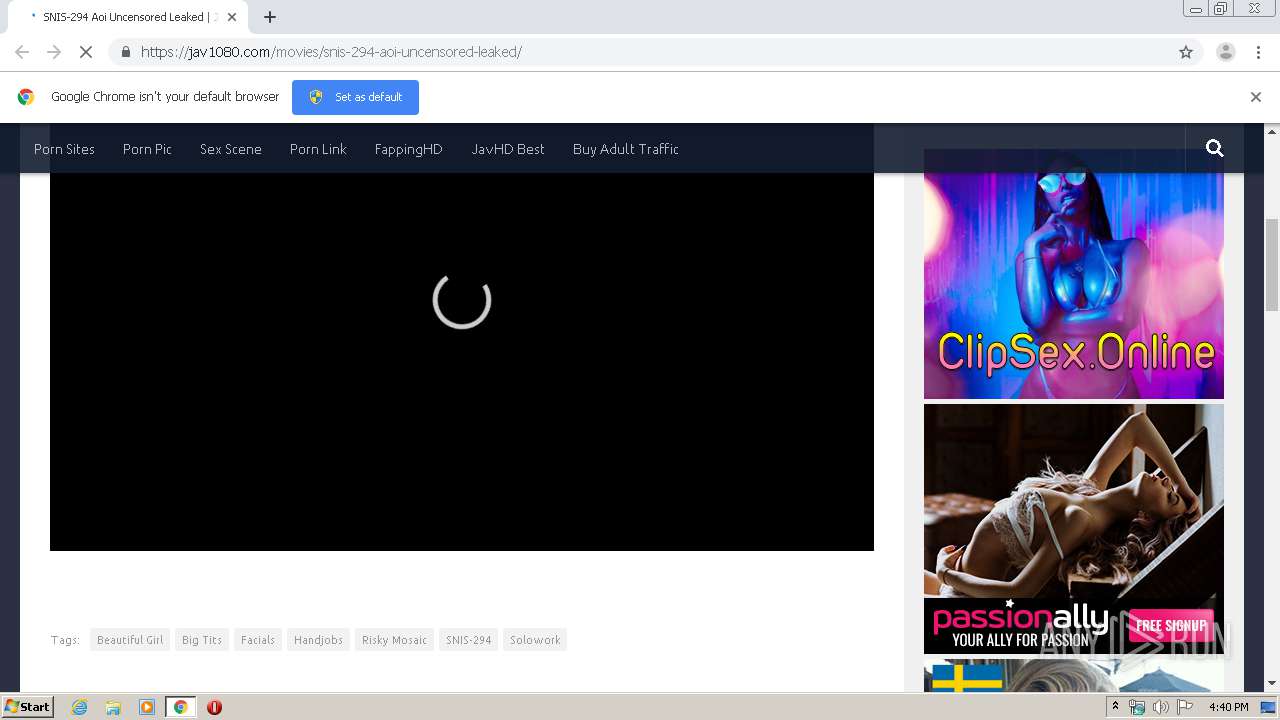Click the browser back arrow

tap(22, 52)
